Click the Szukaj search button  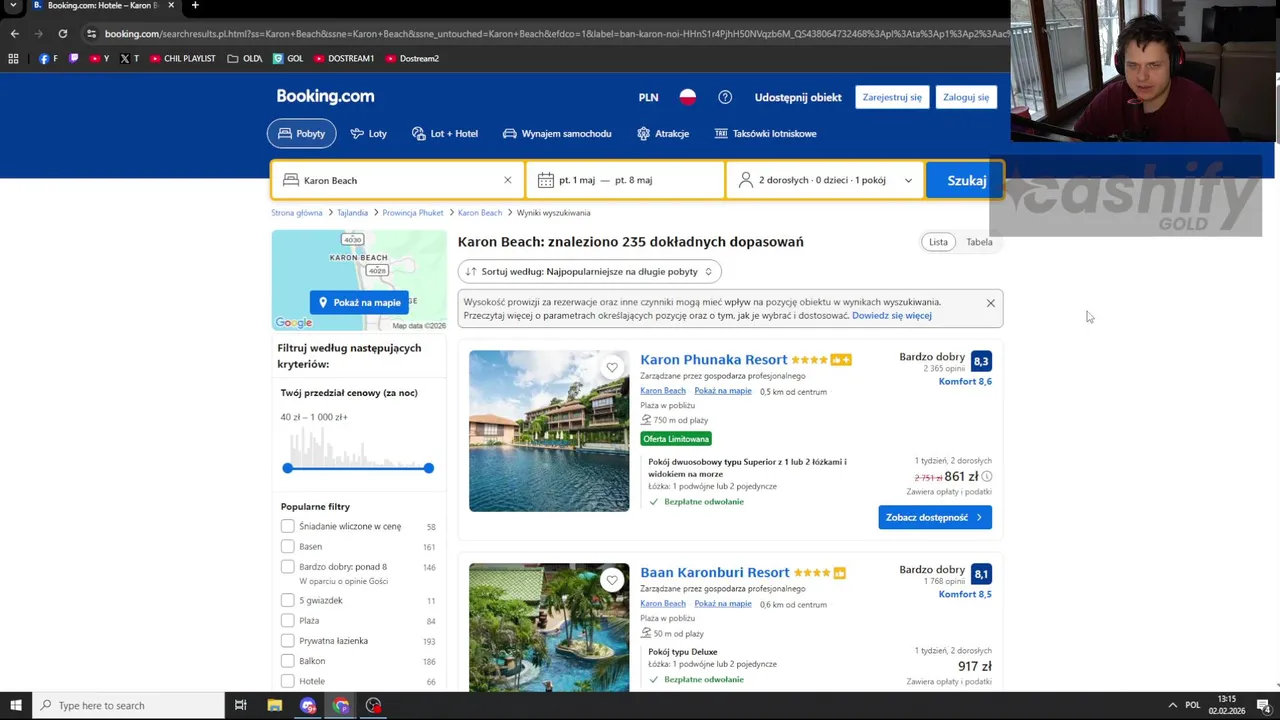click(966, 180)
